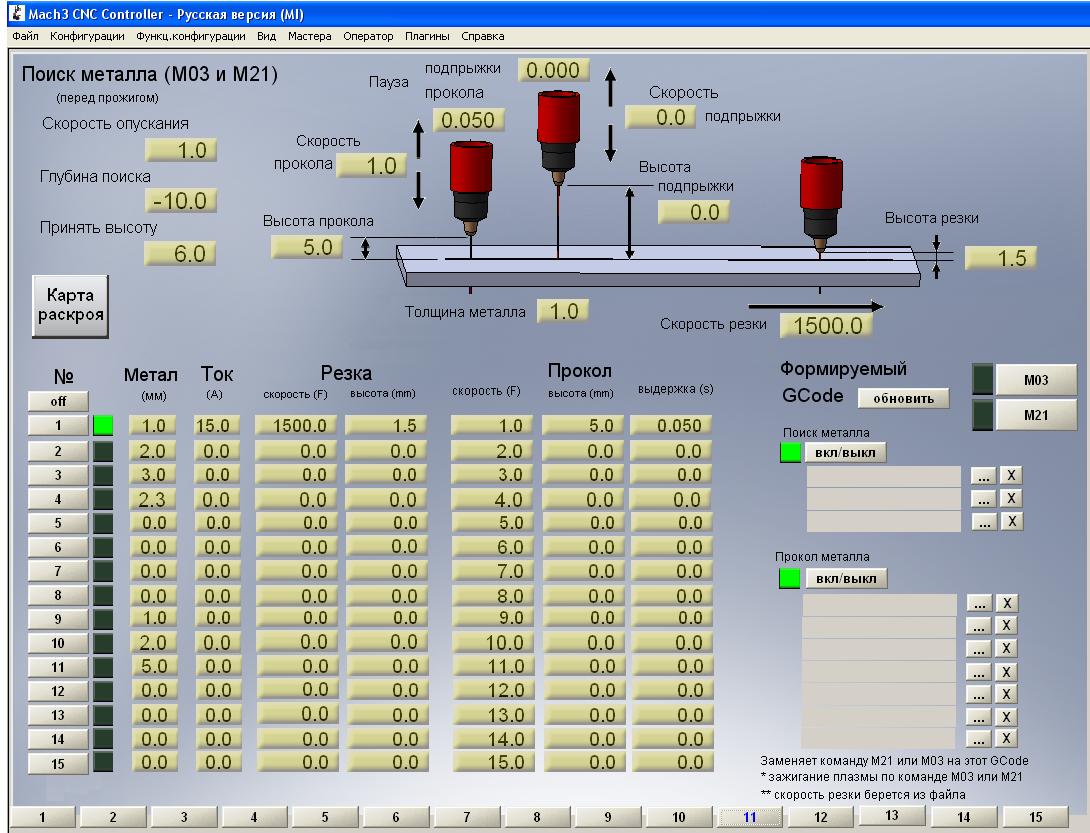Image resolution: width=1090 pixels, height=833 pixels.
Task: Click first X clear button under Прокол металла
Action: coord(1007,604)
